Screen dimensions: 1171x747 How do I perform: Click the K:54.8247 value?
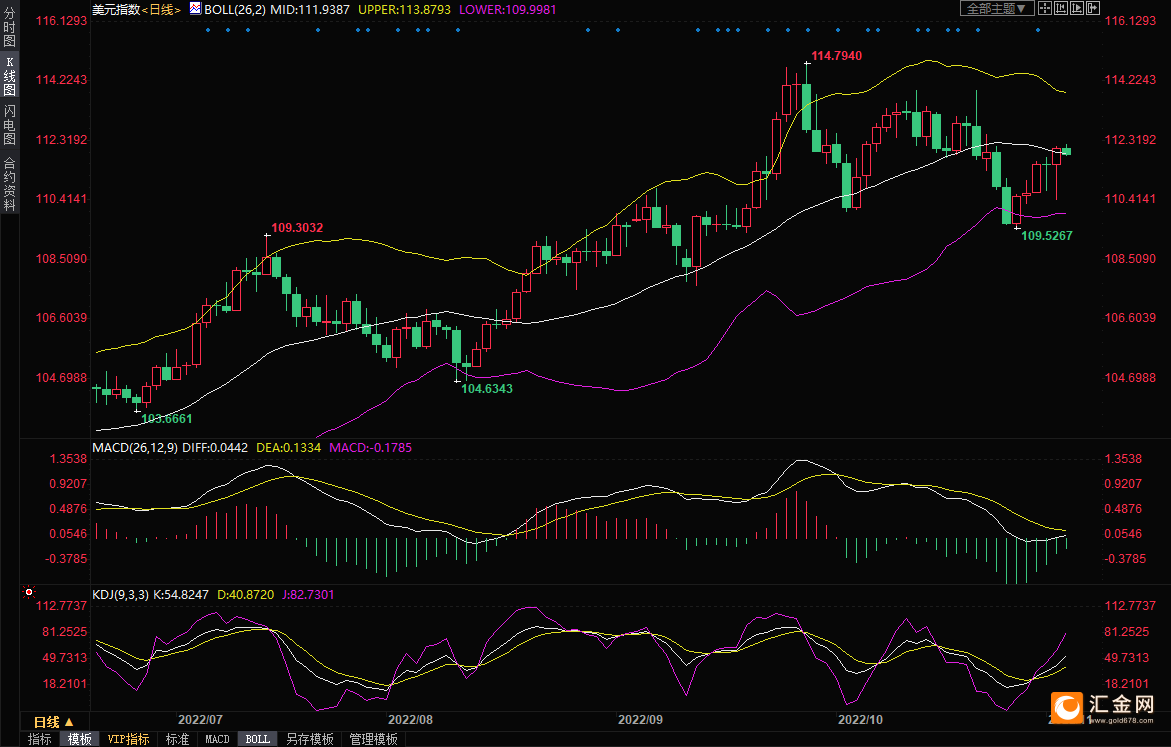coord(181,595)
